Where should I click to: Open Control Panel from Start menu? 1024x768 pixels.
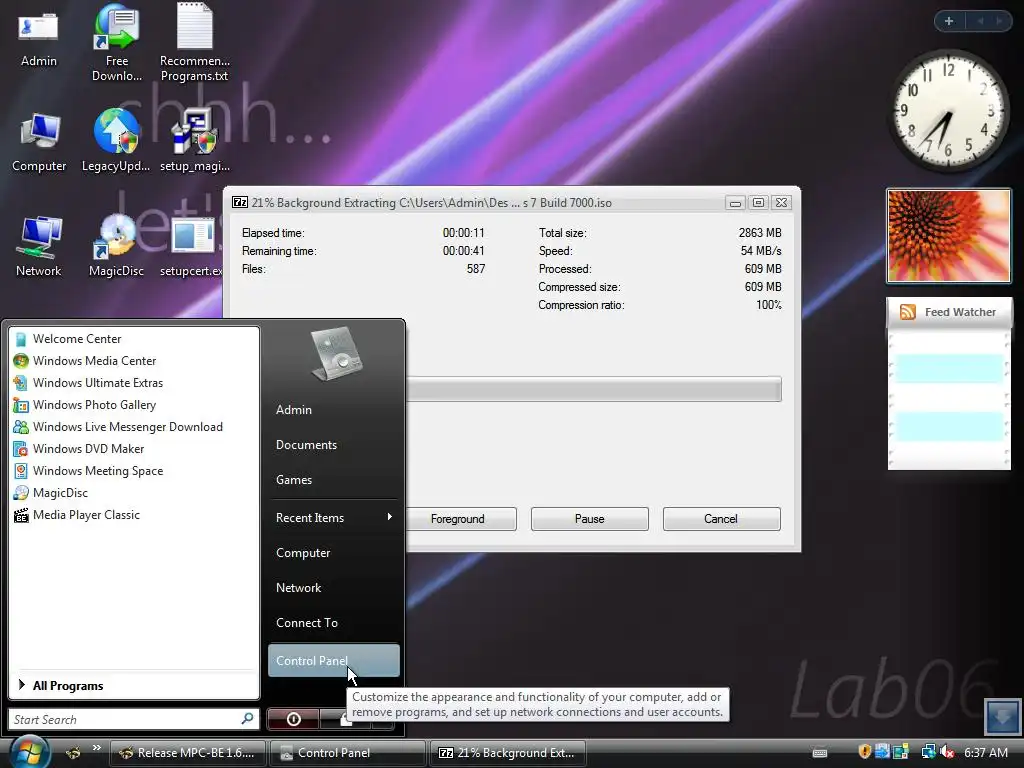pyautogui.click(x=334, y=661)
